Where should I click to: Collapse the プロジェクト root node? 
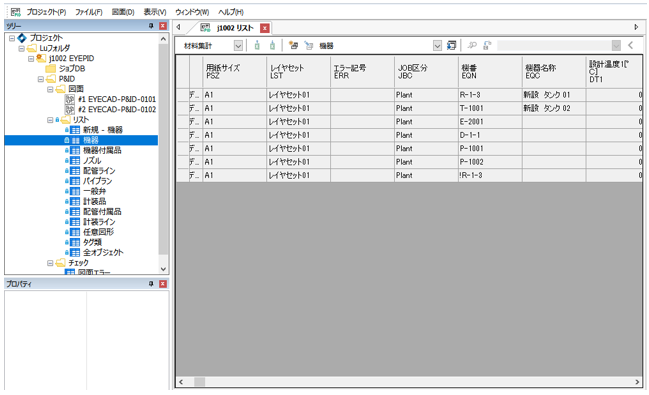click(12, 38)
